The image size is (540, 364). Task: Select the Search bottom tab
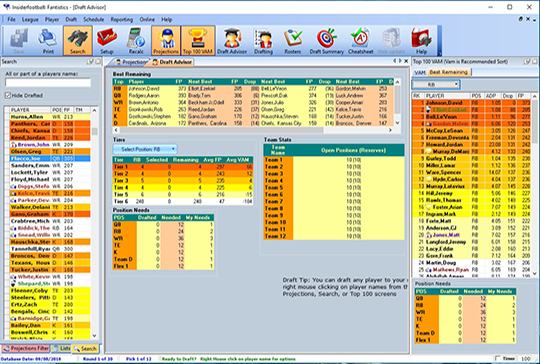coord(85,349)
